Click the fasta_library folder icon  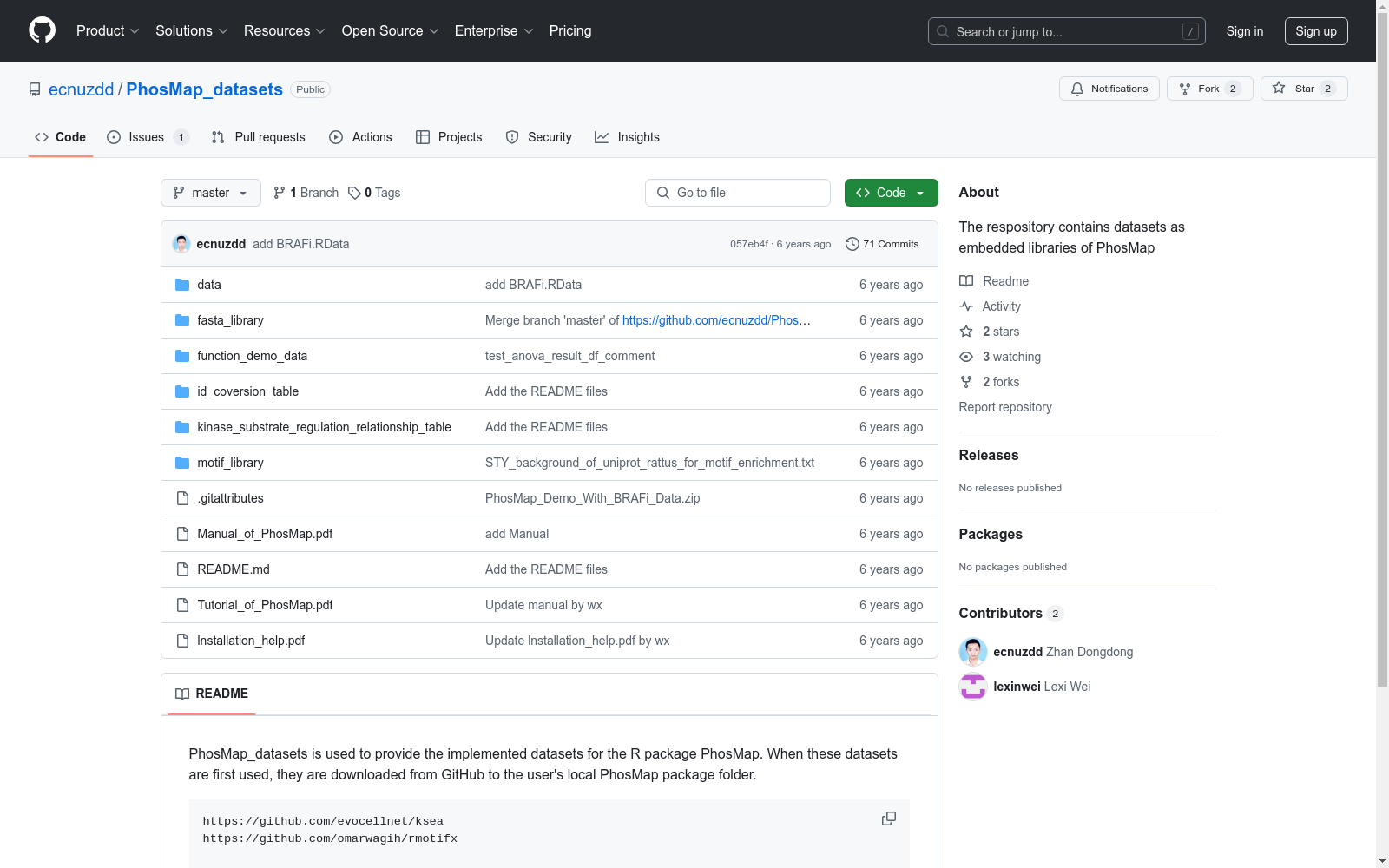pos(182,320)
